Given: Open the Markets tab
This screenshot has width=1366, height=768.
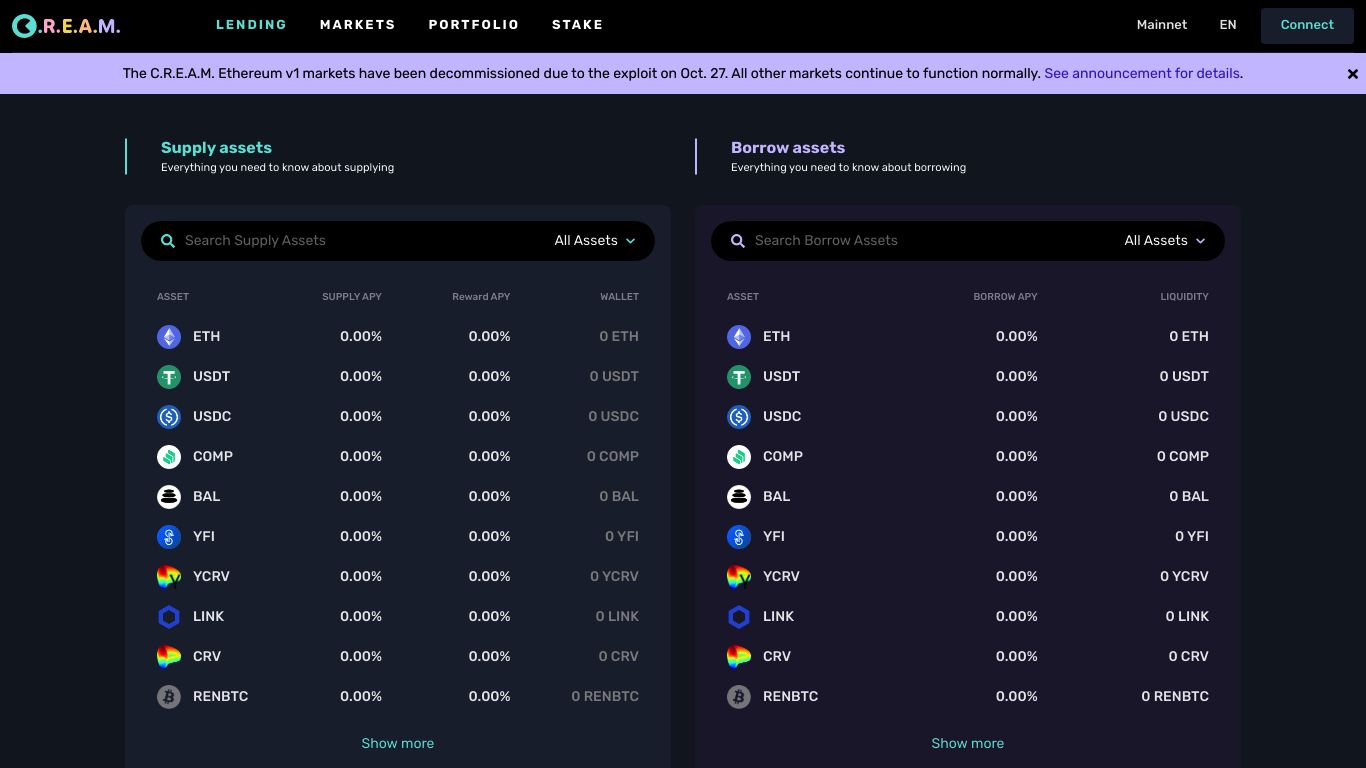Looking at the screenshot, I should (x=358, y=25).
